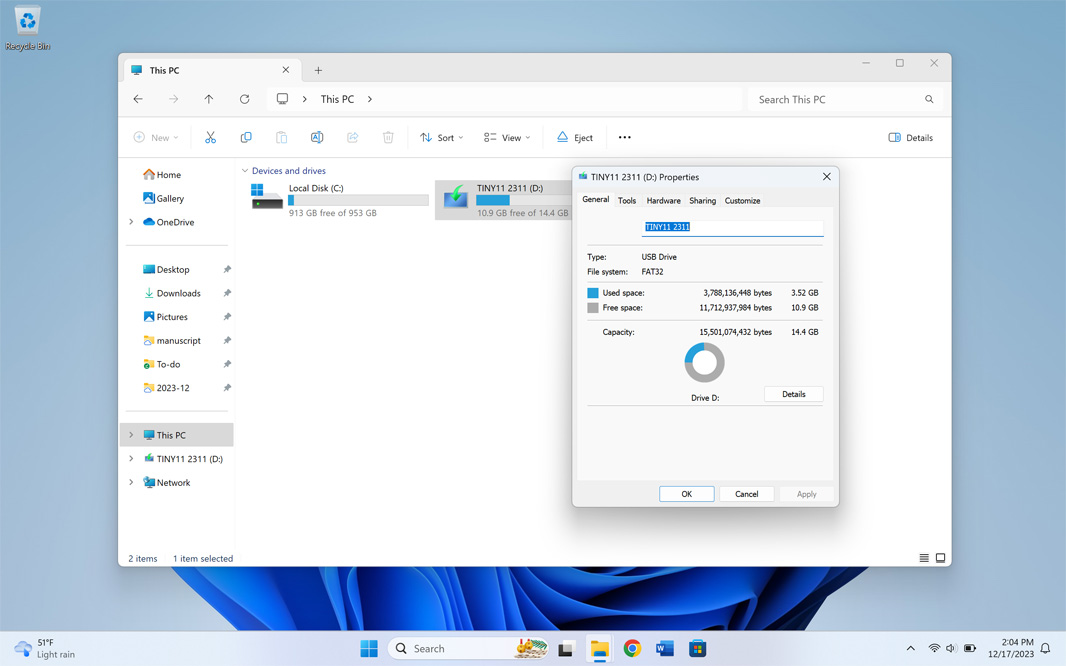This screenshot has width=1066, height=666.
Task: Click the drive name text field
Action: click(732, 227)
